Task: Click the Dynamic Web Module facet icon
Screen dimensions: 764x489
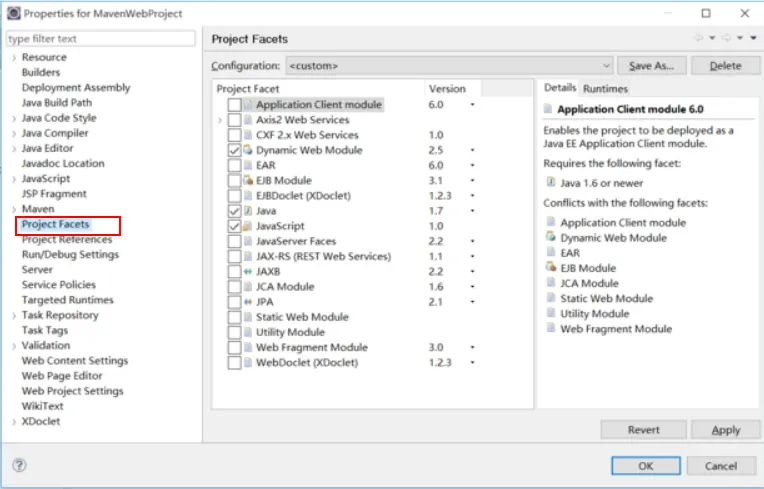Action: 248,150
